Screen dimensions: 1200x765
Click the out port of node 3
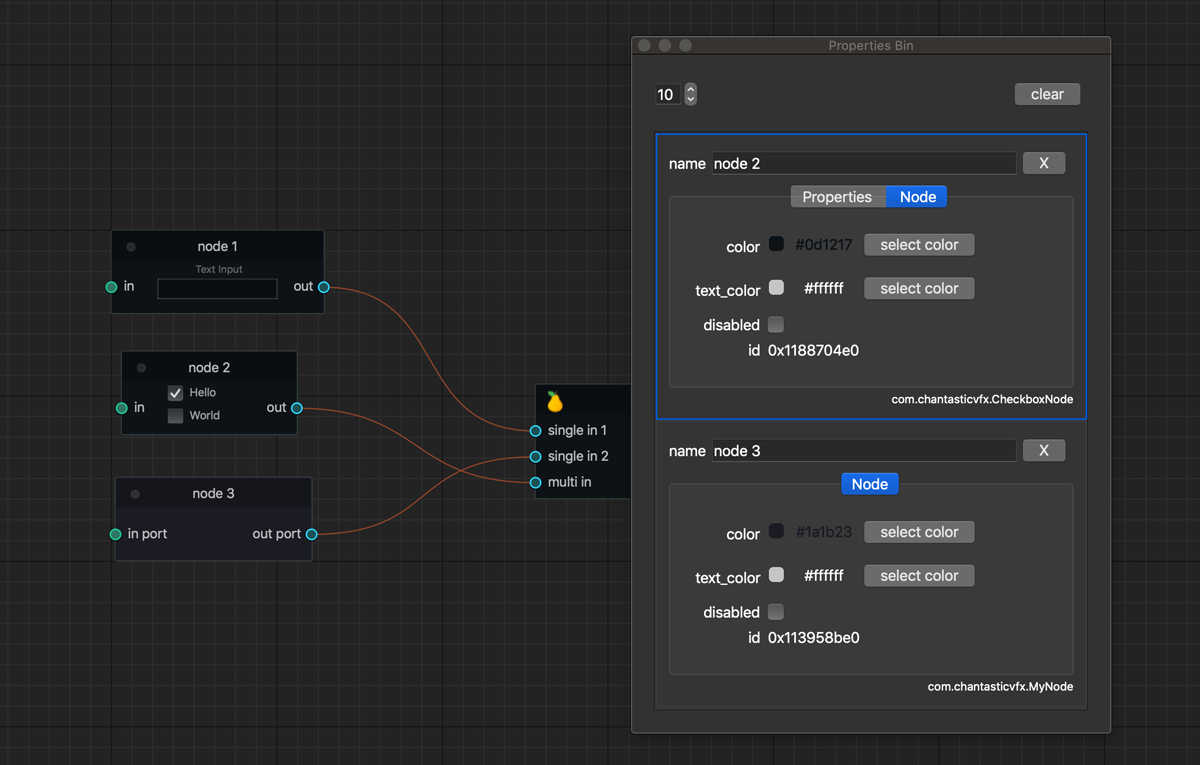[312, 534]
